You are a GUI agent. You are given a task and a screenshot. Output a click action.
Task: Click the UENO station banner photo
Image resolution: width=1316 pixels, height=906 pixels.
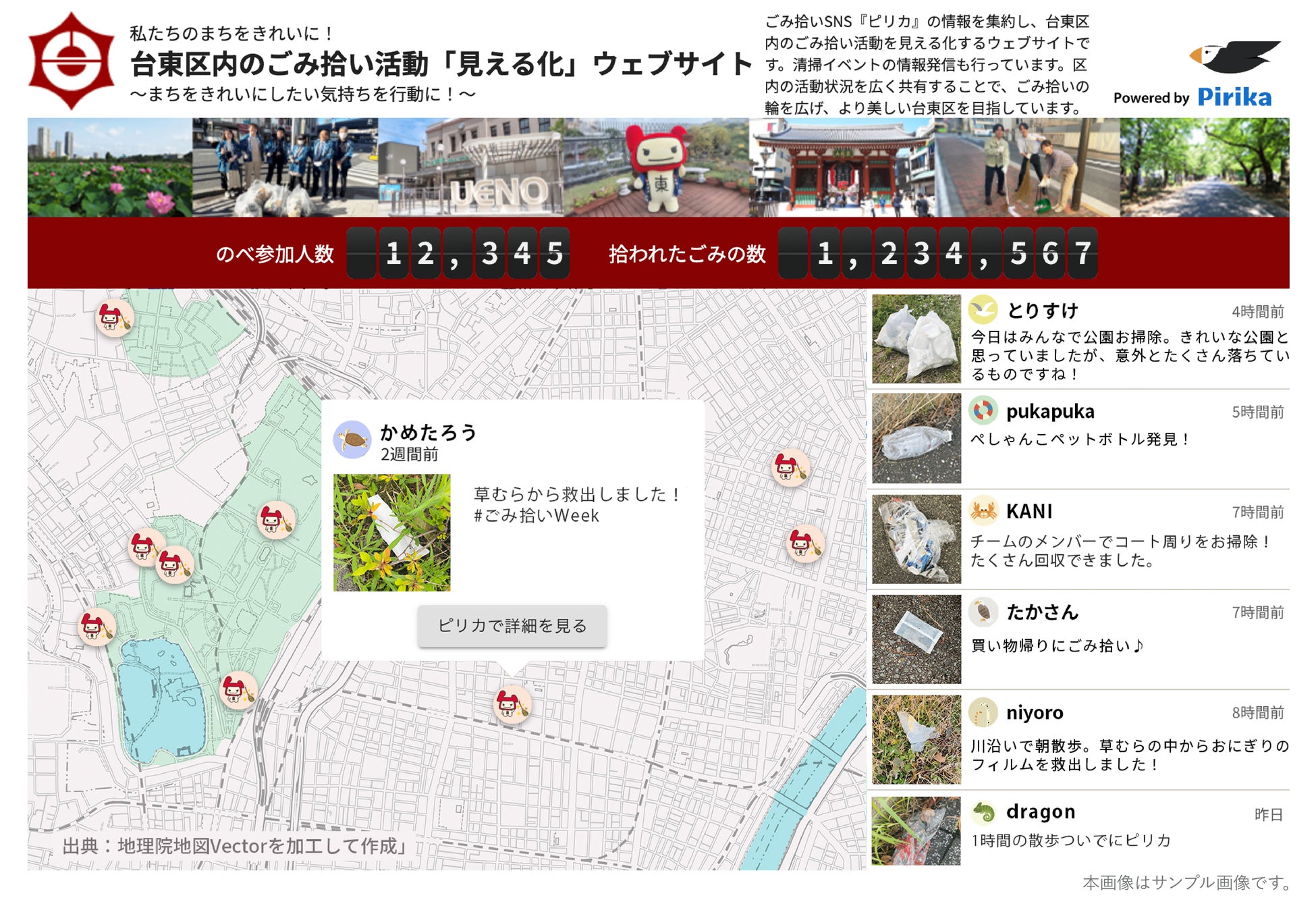tap(470, 167)
